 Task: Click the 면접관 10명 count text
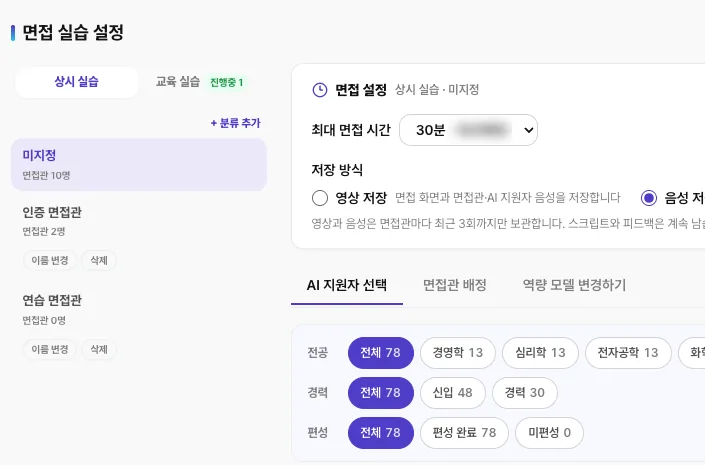46,175
